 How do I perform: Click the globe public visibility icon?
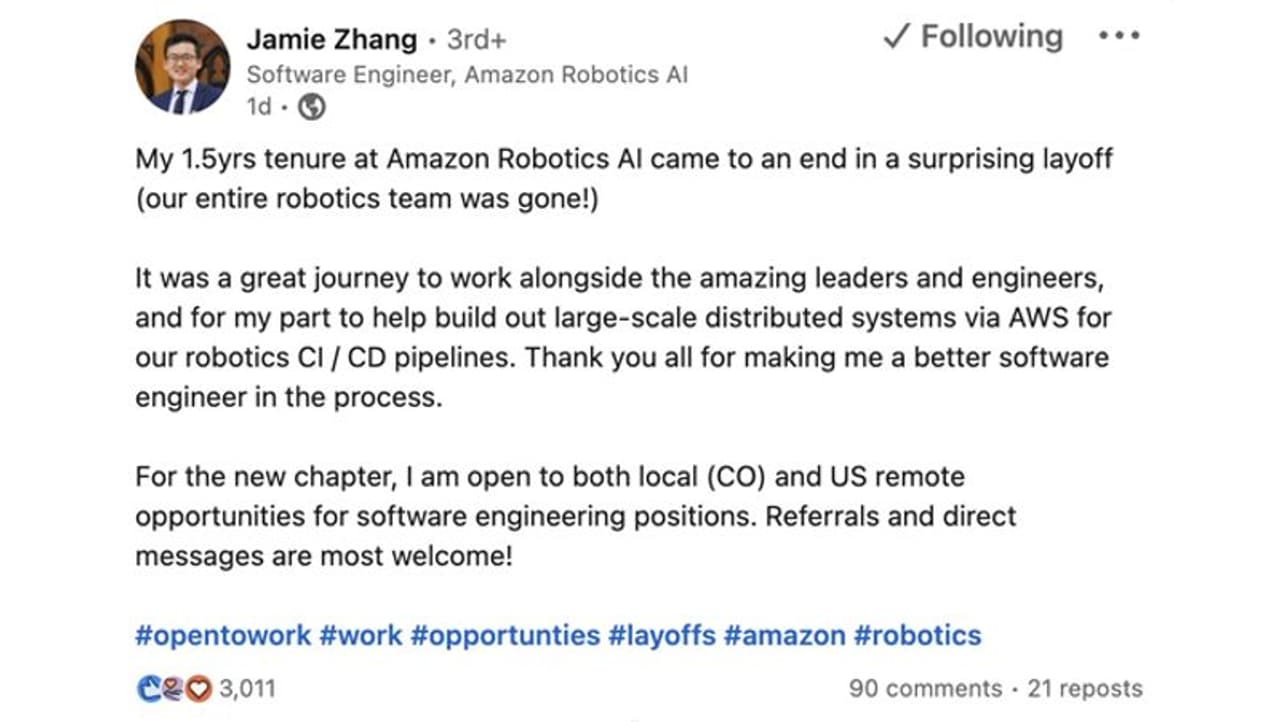point(311,107)
